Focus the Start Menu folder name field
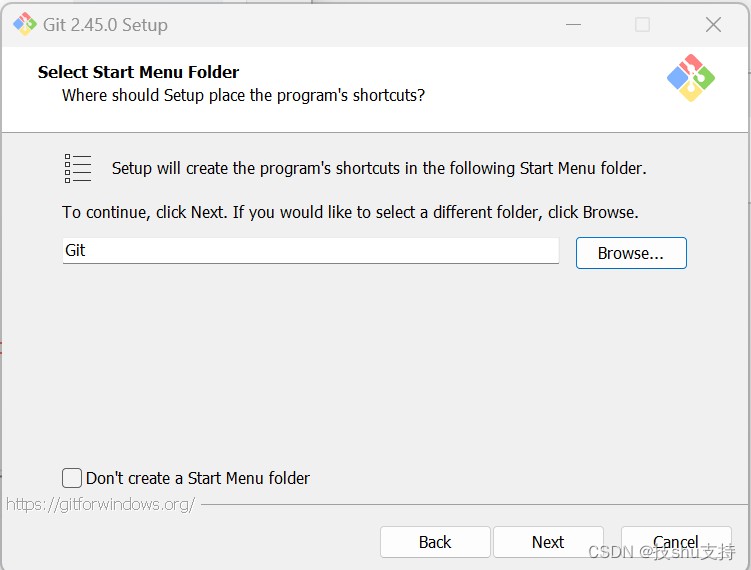This screenshot has width=751, height=570. point(311,251)
